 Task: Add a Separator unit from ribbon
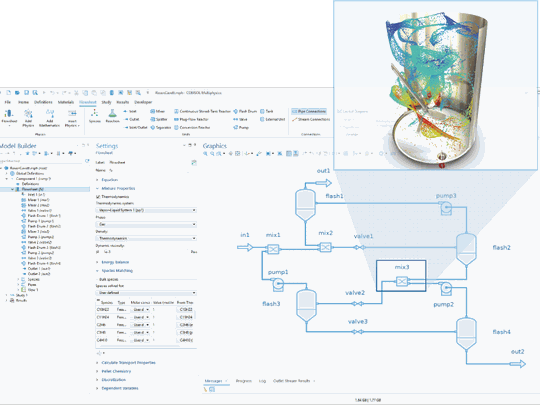(x=160, y=127)
